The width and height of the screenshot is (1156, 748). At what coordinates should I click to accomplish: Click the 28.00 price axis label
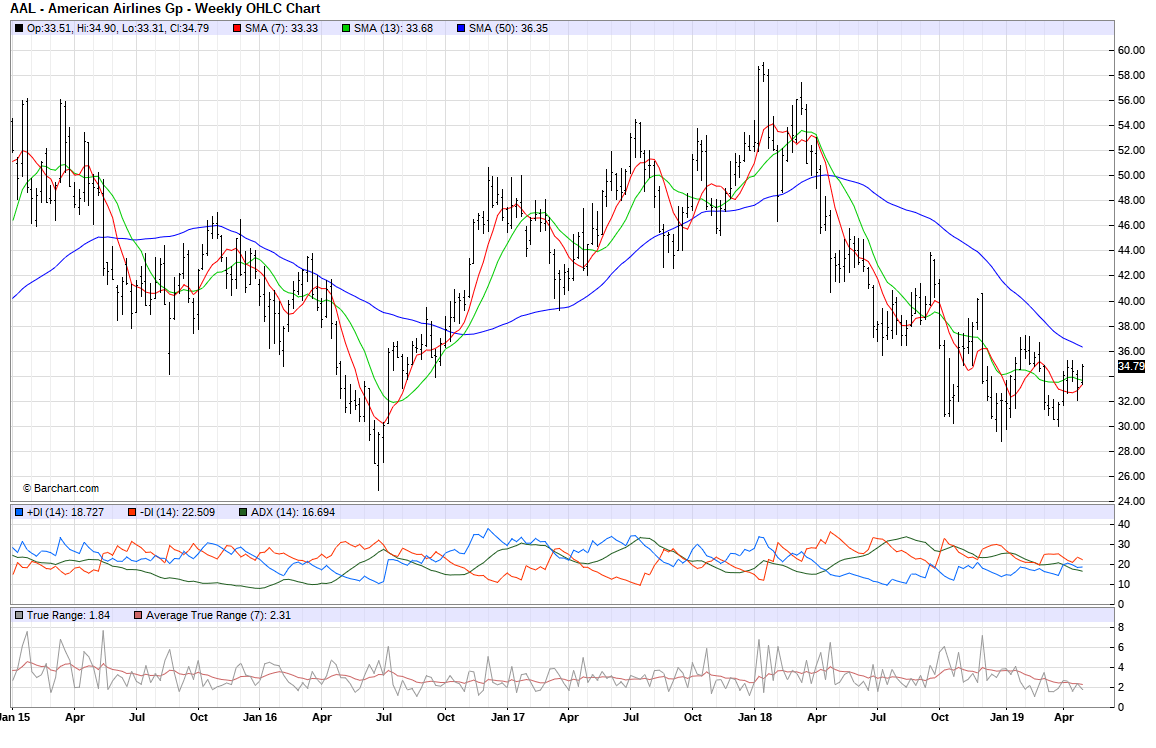tap(1132, 452)
